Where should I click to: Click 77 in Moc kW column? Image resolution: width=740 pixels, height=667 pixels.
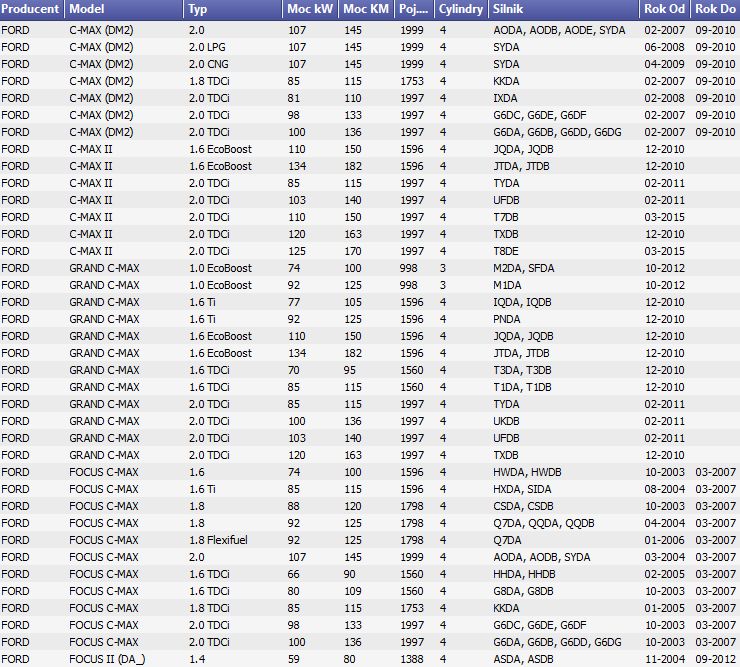click(294, 302)
